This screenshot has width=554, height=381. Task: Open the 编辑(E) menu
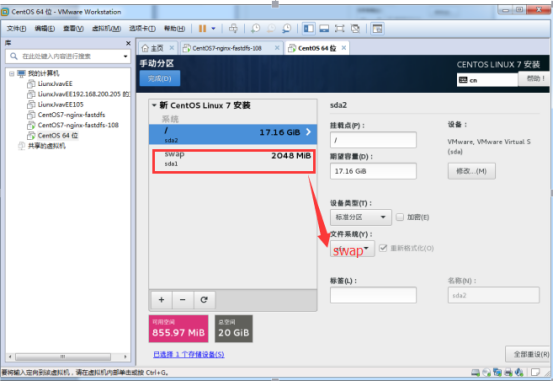point(45,29)
